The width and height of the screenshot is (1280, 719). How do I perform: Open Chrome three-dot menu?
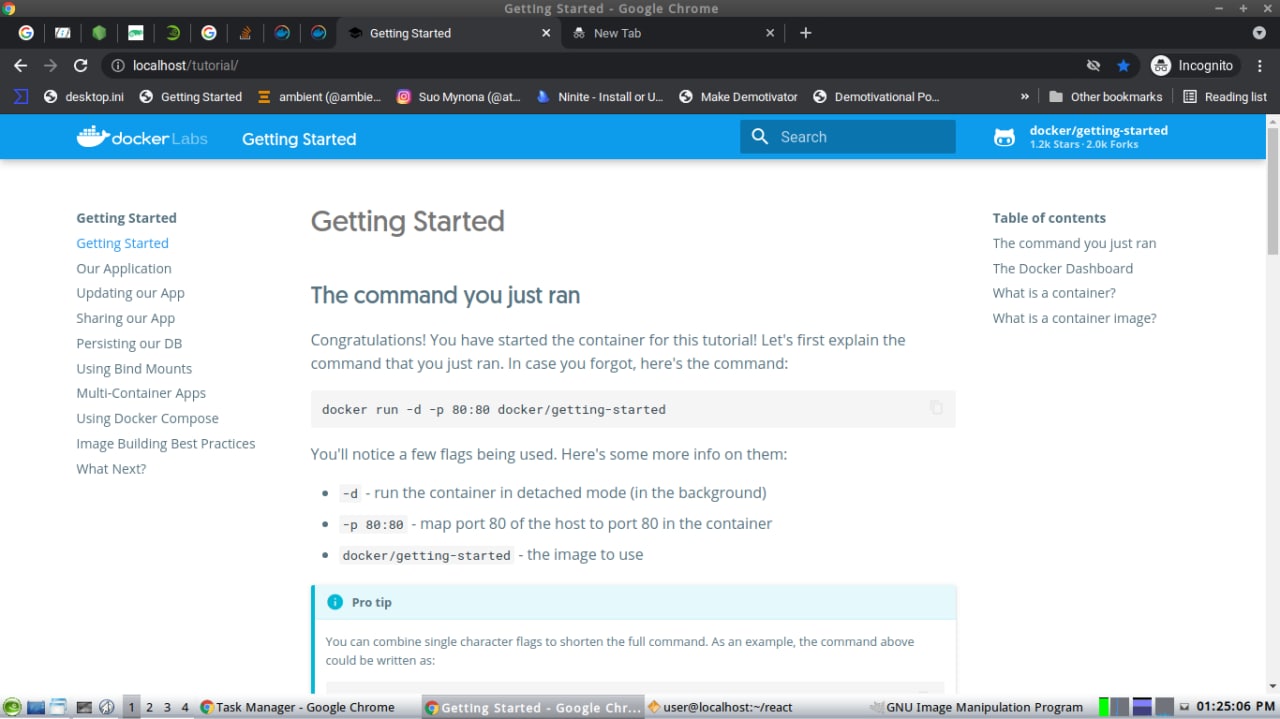click(1259, 65)
